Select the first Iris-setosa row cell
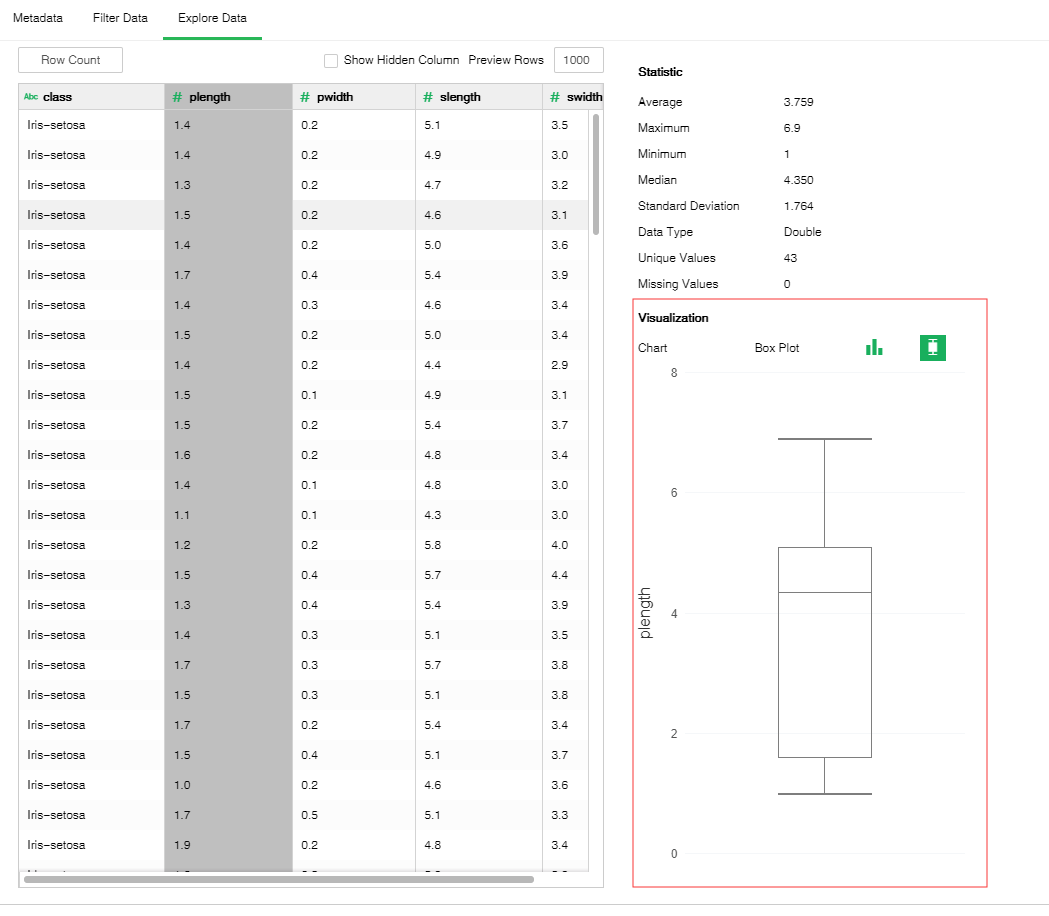The height and width of the screenshot is (916, 1049). [90, 125]
